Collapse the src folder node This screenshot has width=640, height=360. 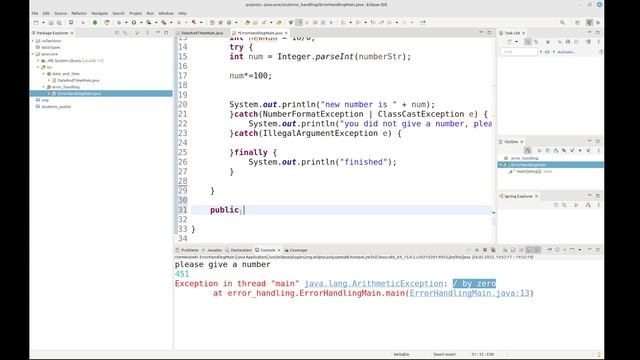38,67
